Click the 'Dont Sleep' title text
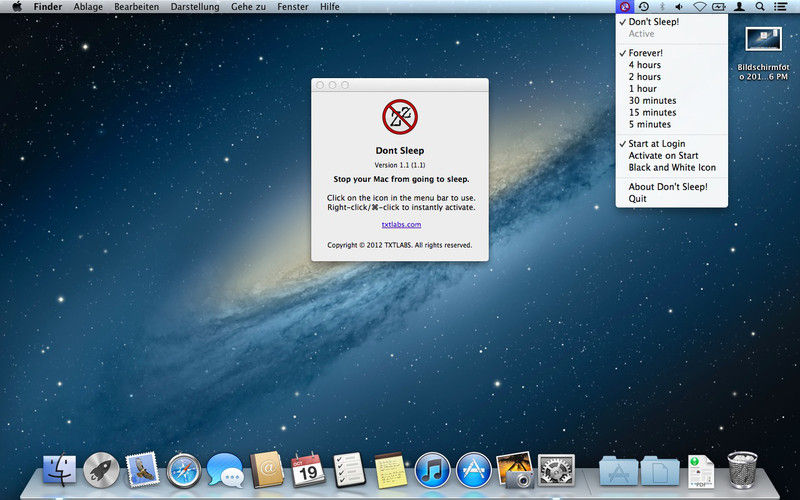This screenshot has width=800, height=500. click(400, 151)
